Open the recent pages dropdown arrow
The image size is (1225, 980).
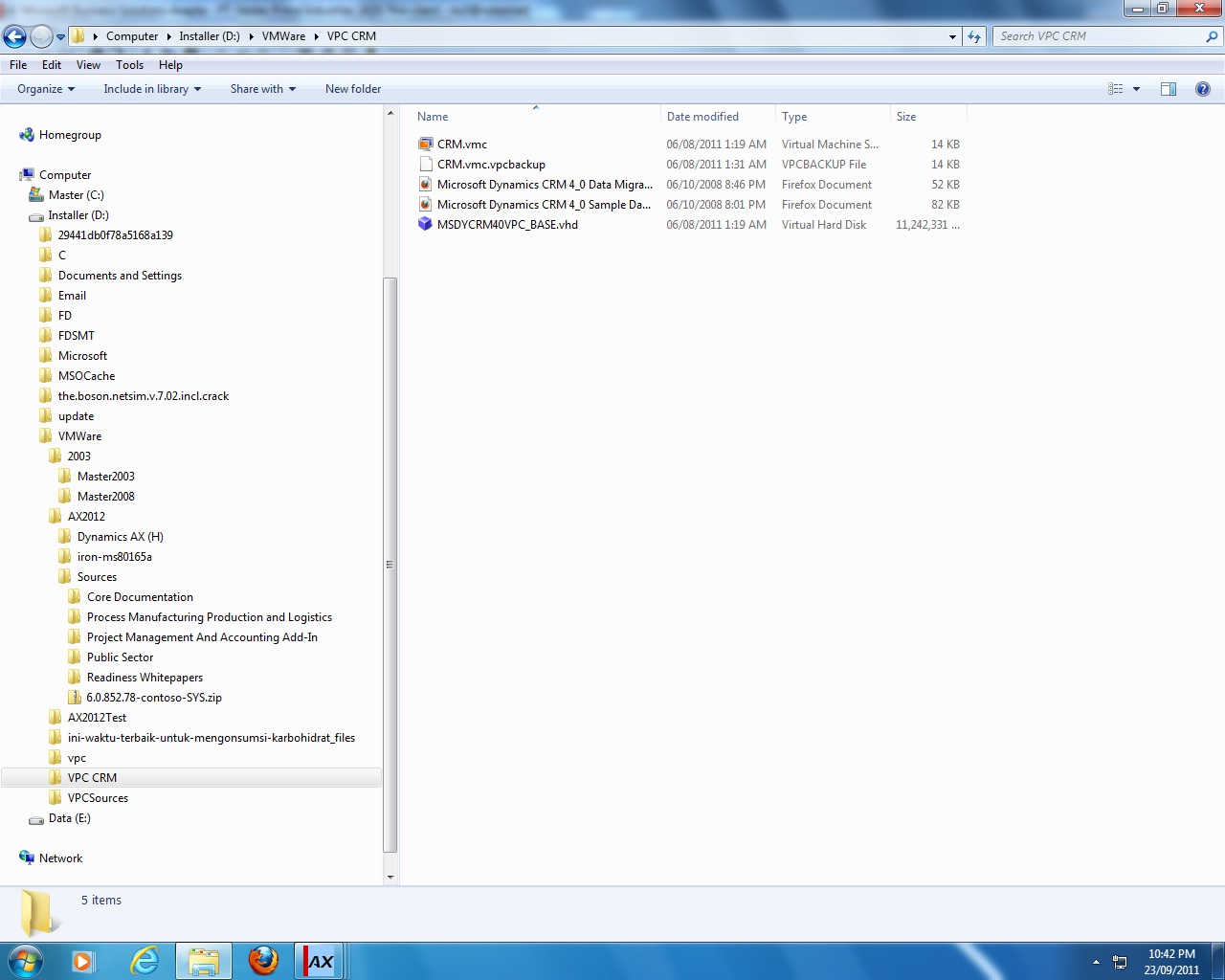[x=60, y=37]
